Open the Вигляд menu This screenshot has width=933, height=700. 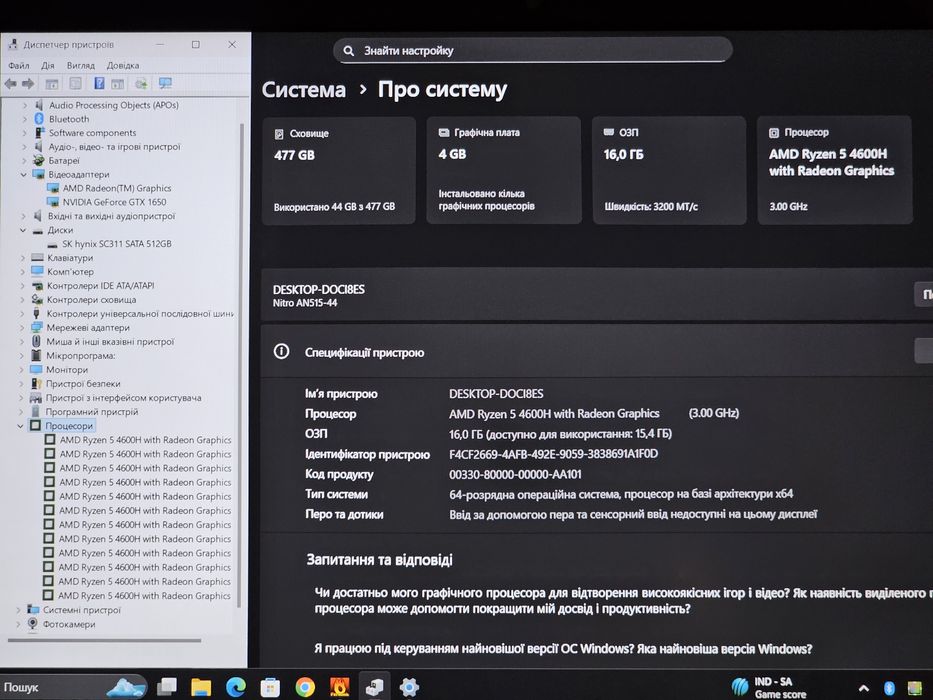tap(81, 65)
